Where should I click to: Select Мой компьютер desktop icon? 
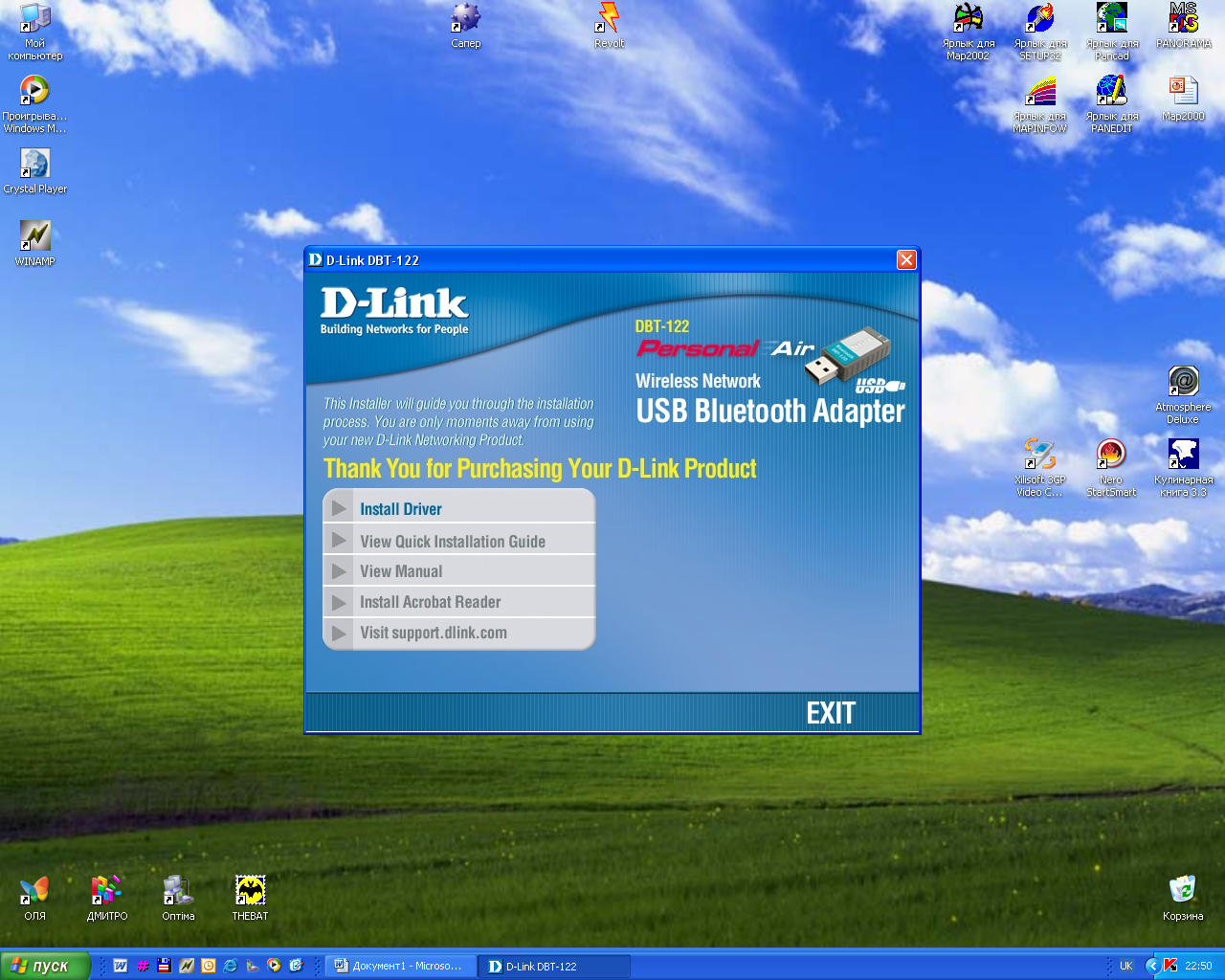[x=35, y=32]
